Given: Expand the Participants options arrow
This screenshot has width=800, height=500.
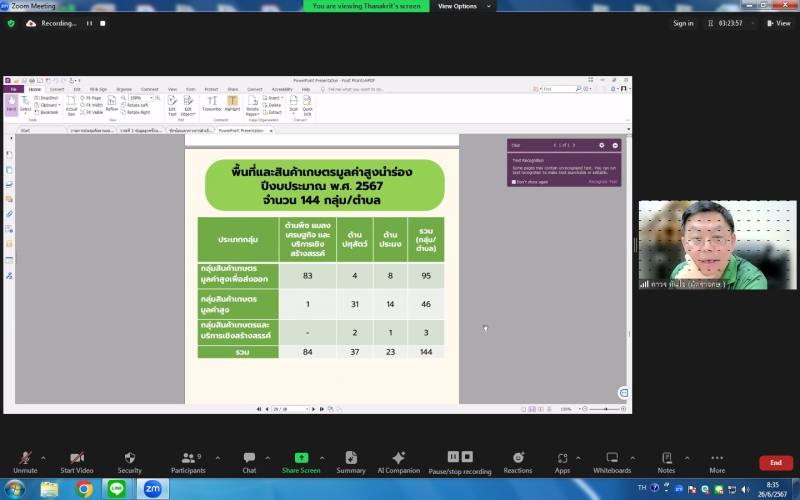Looking at the screenshot, I should click(217, 458).
